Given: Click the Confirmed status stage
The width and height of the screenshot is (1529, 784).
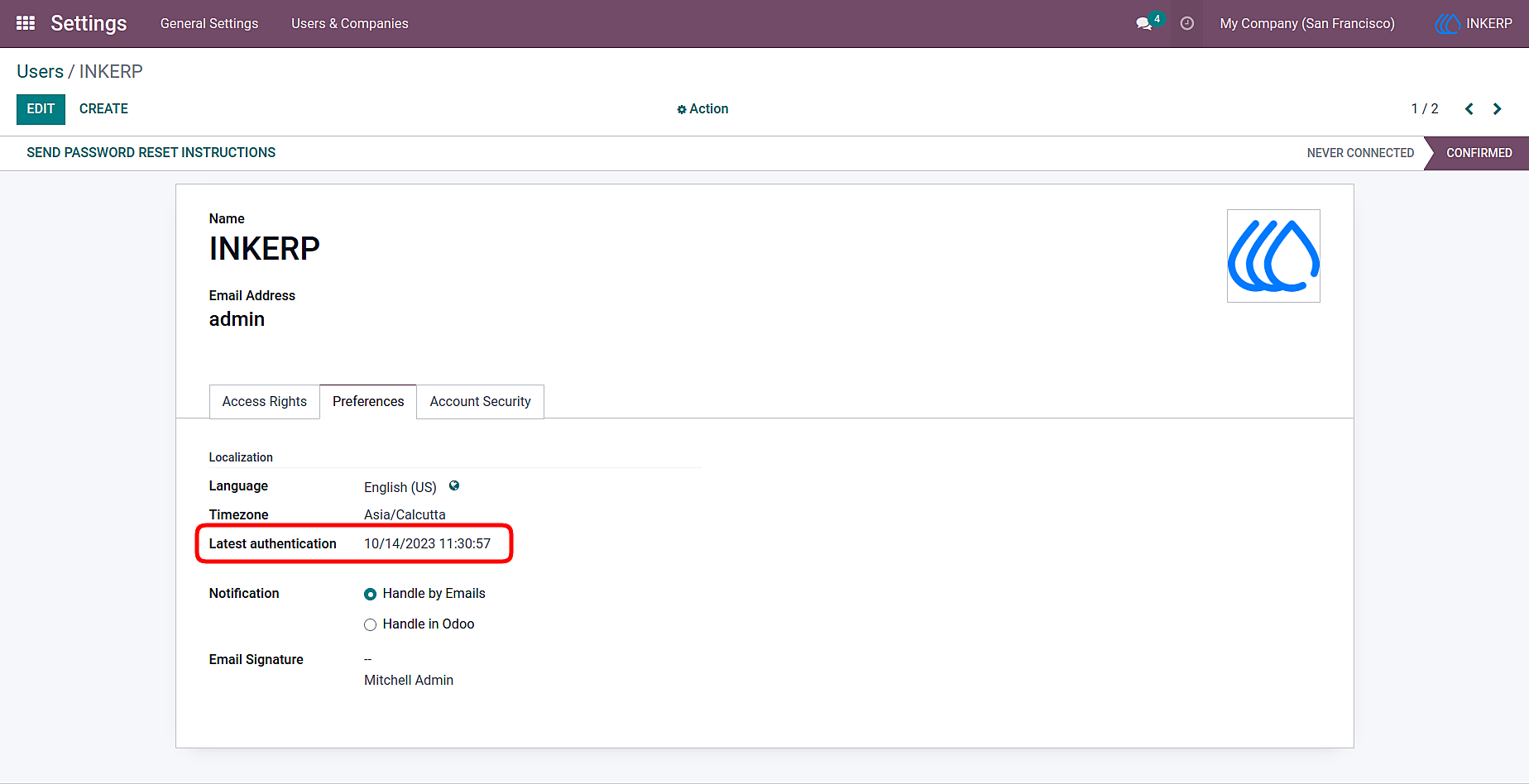Looking at the screenshot, I should pos(1479,153).
